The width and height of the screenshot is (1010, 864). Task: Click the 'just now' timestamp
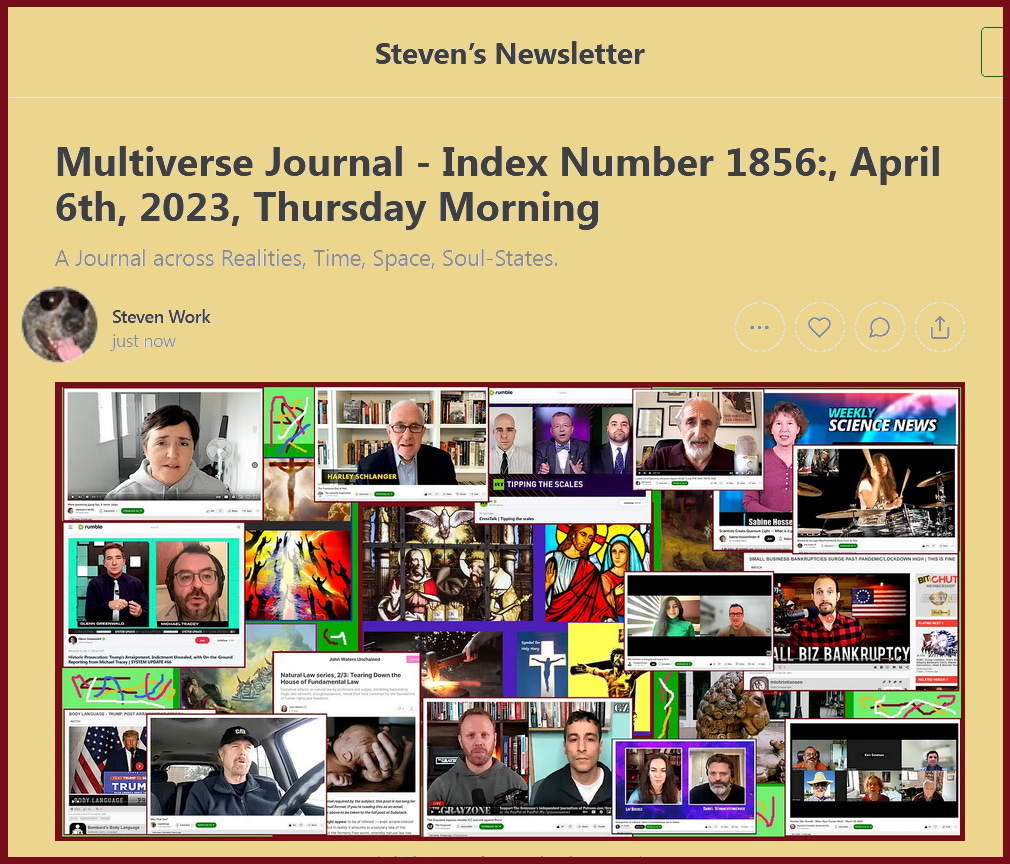(143, 341)
